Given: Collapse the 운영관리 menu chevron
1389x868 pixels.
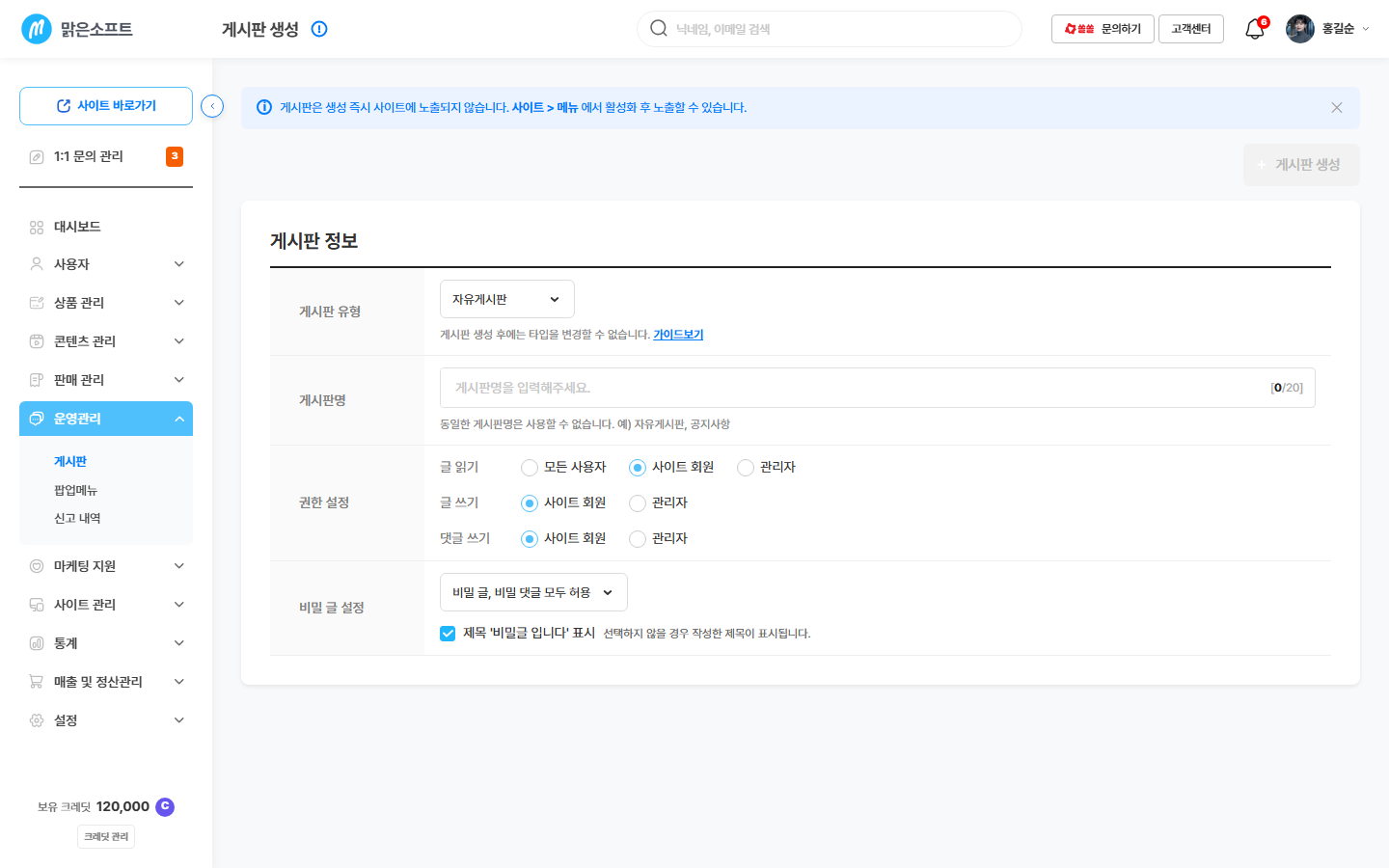Looking at the screenshot, I should tap(179, 419).
